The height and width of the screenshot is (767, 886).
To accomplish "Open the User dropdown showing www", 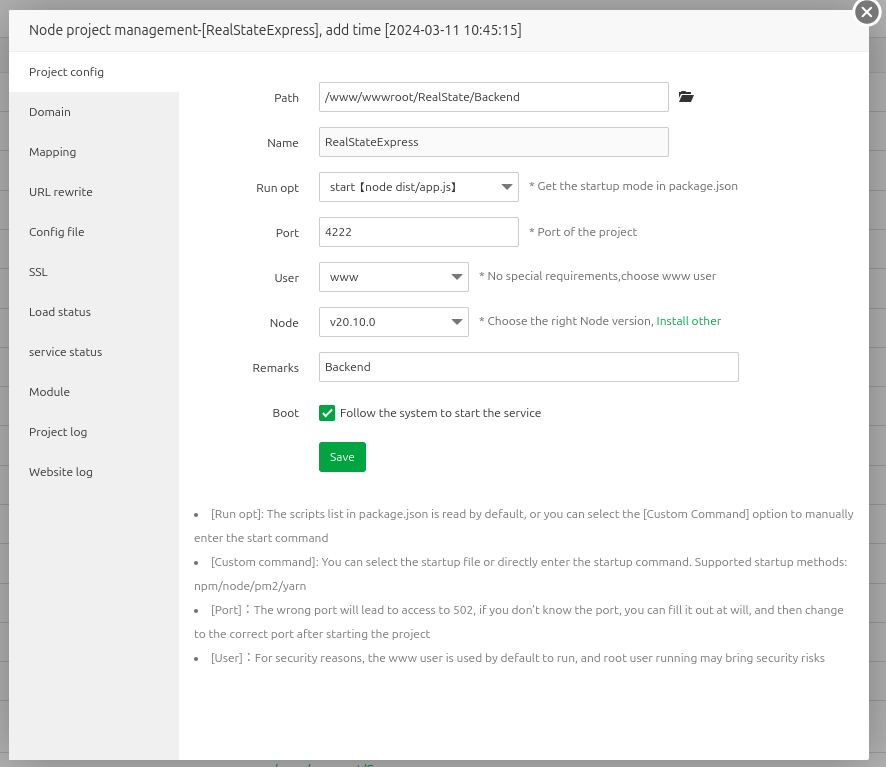I will point(394,277).
